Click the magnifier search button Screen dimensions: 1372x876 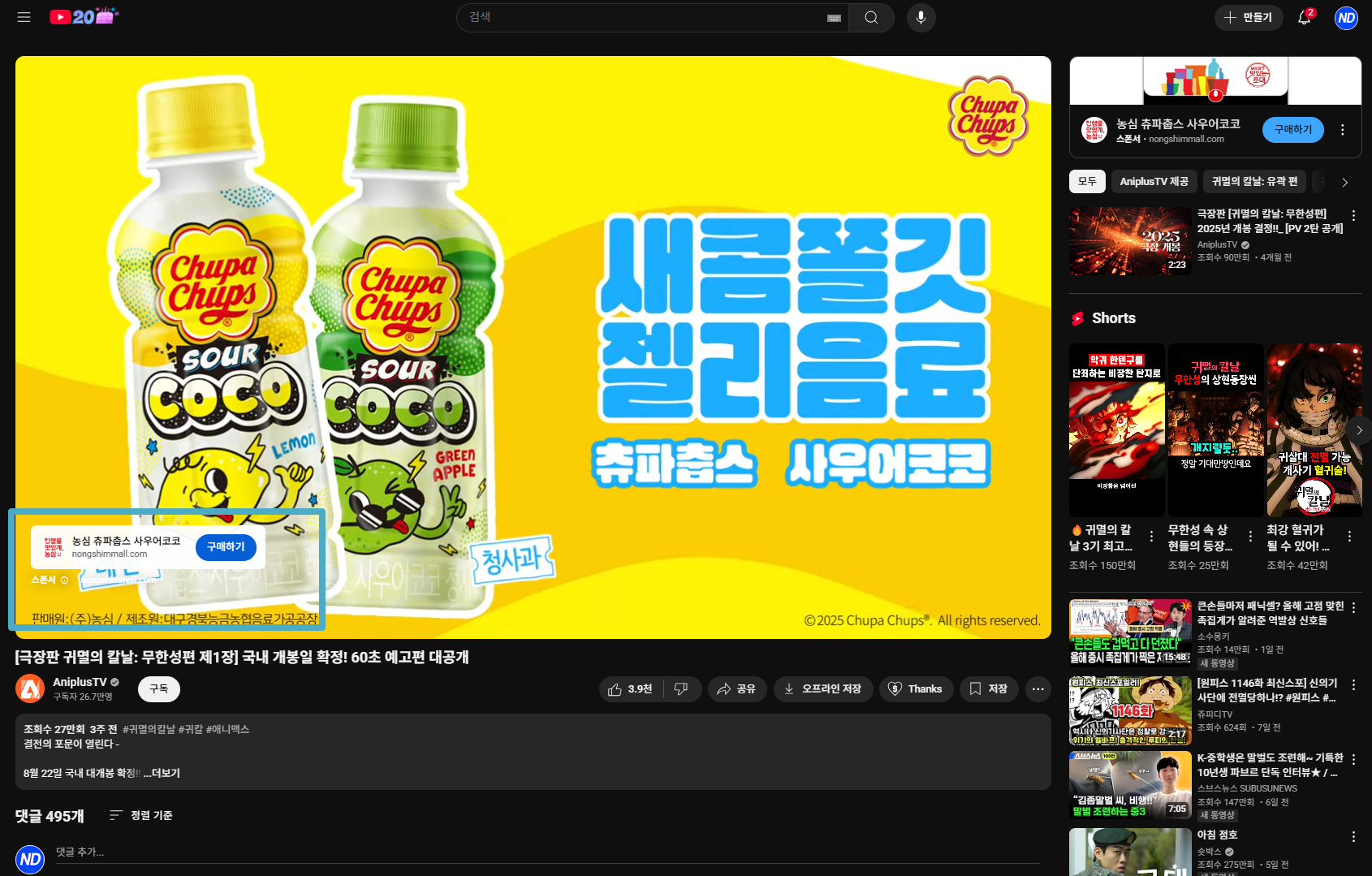point(871,17)
